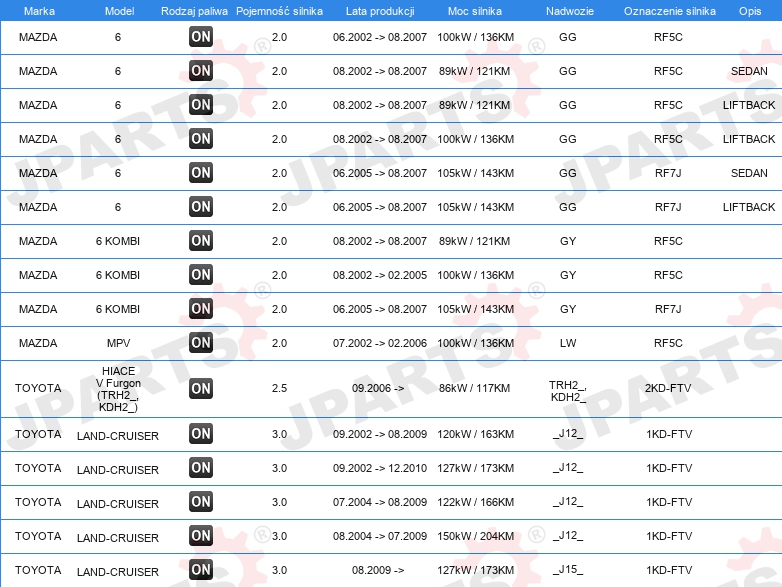Click ON icon in Mazda MPV row
782x587 pixels.
[201, 343]
